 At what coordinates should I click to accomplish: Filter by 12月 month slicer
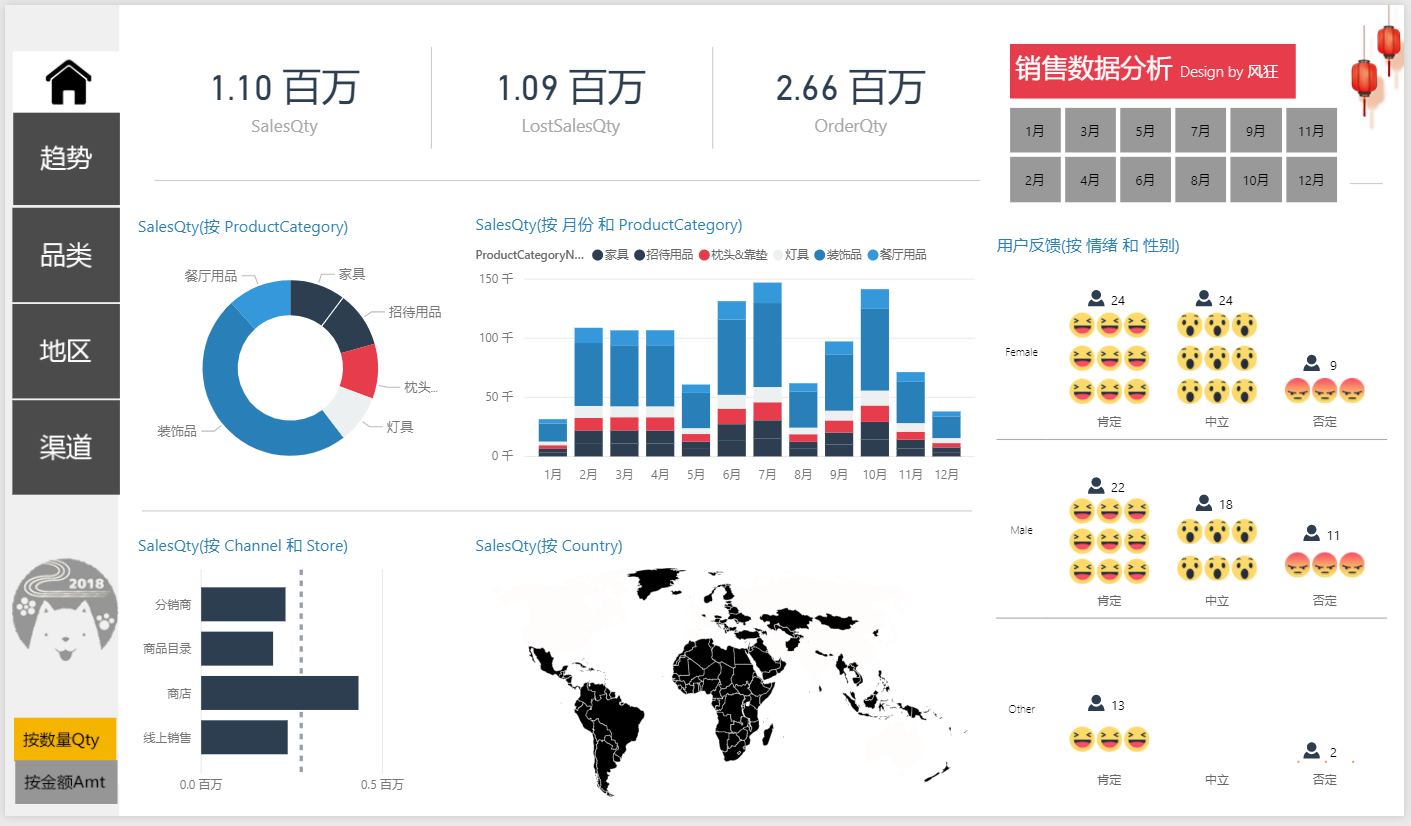(1310, 180)
